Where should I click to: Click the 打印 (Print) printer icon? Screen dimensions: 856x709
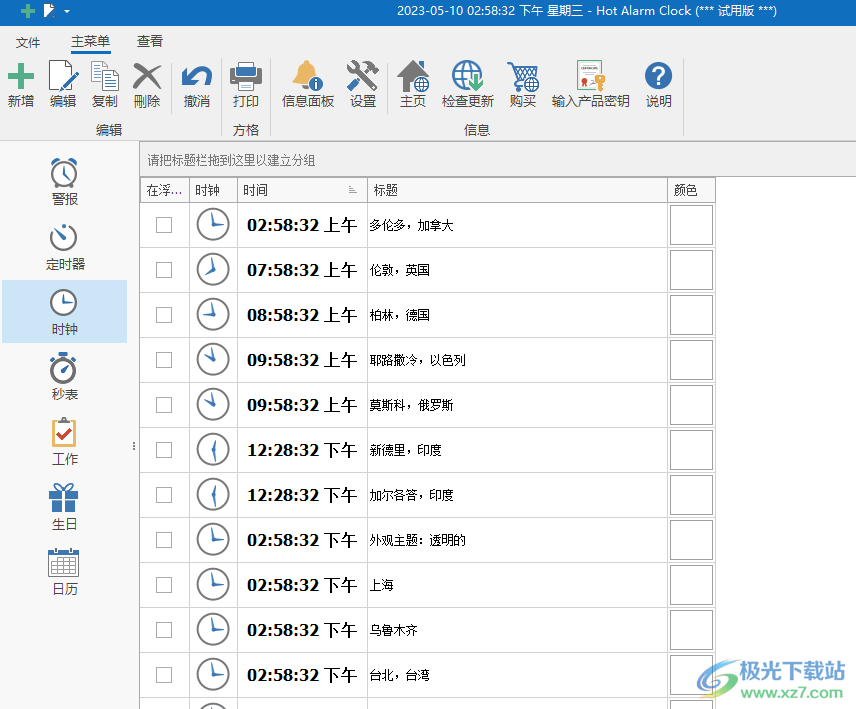[x=246, y=76]
